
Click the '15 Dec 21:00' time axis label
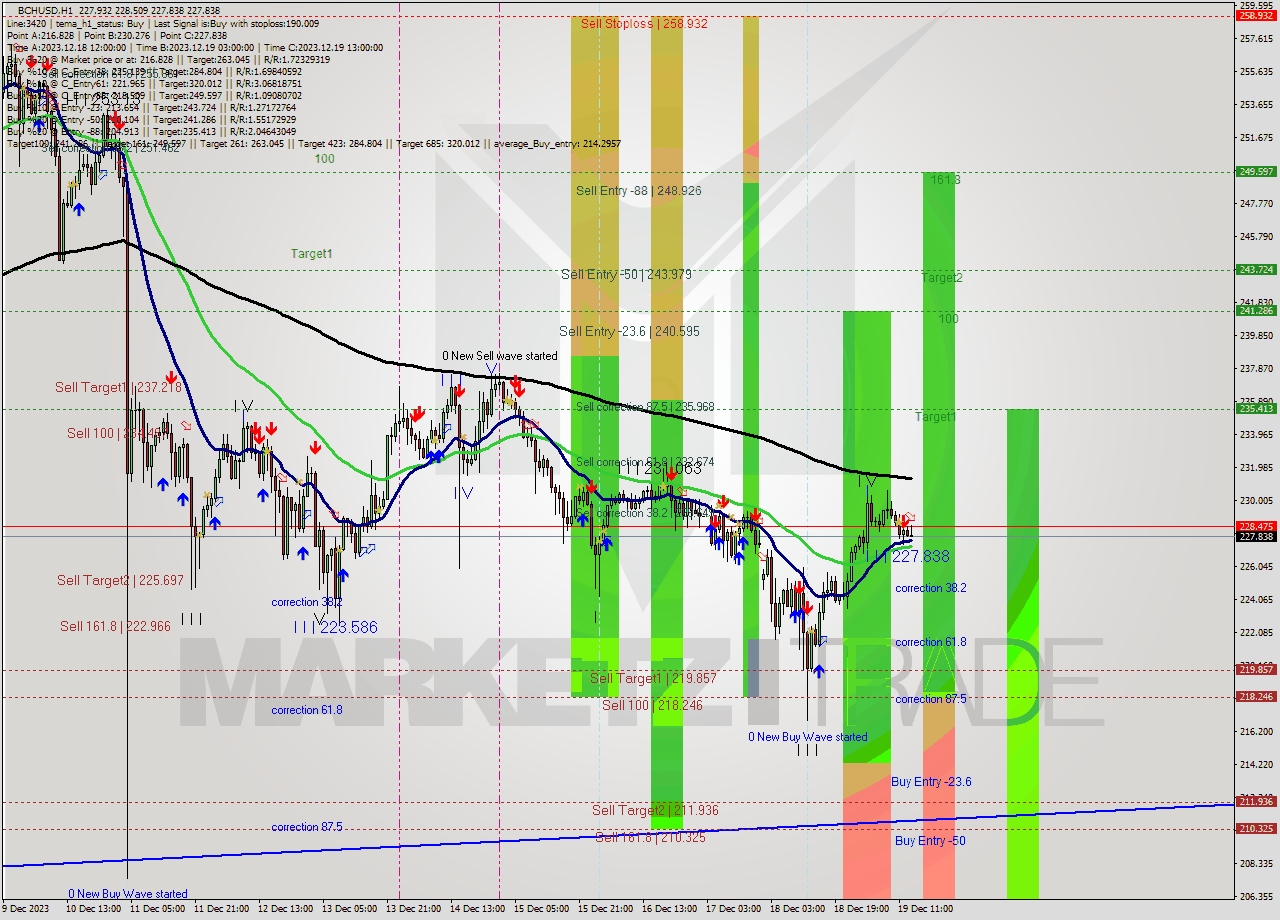tap(605, 909)
